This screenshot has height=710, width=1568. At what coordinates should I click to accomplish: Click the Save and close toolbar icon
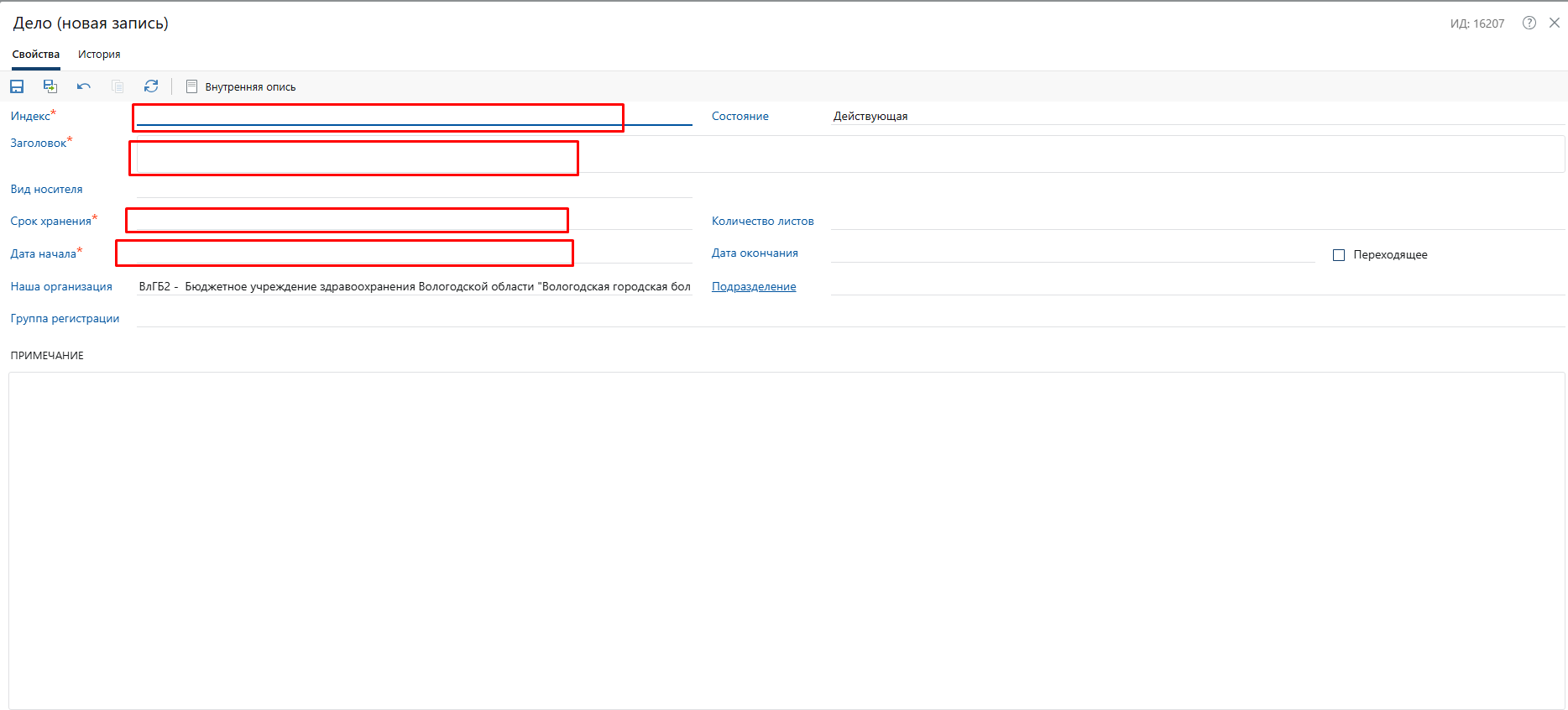tap(50, 86)
